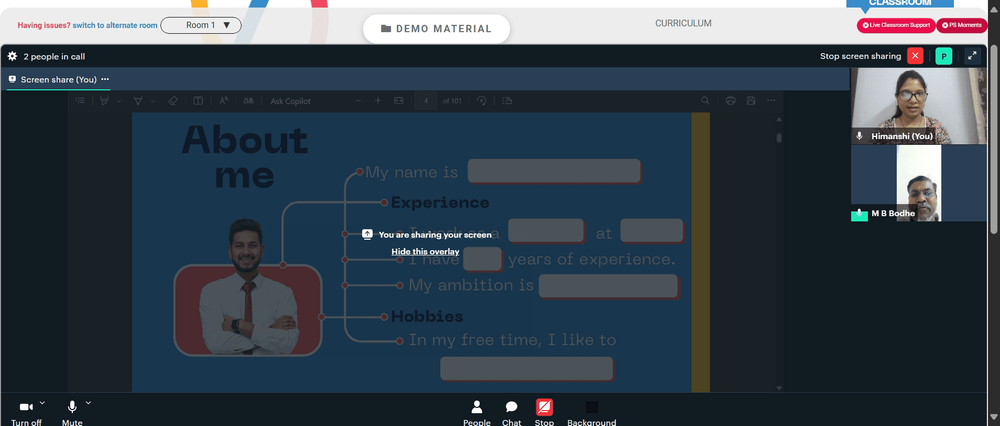Select the CURRICULUM tab

pyautogui.click(x=683, y=24)
